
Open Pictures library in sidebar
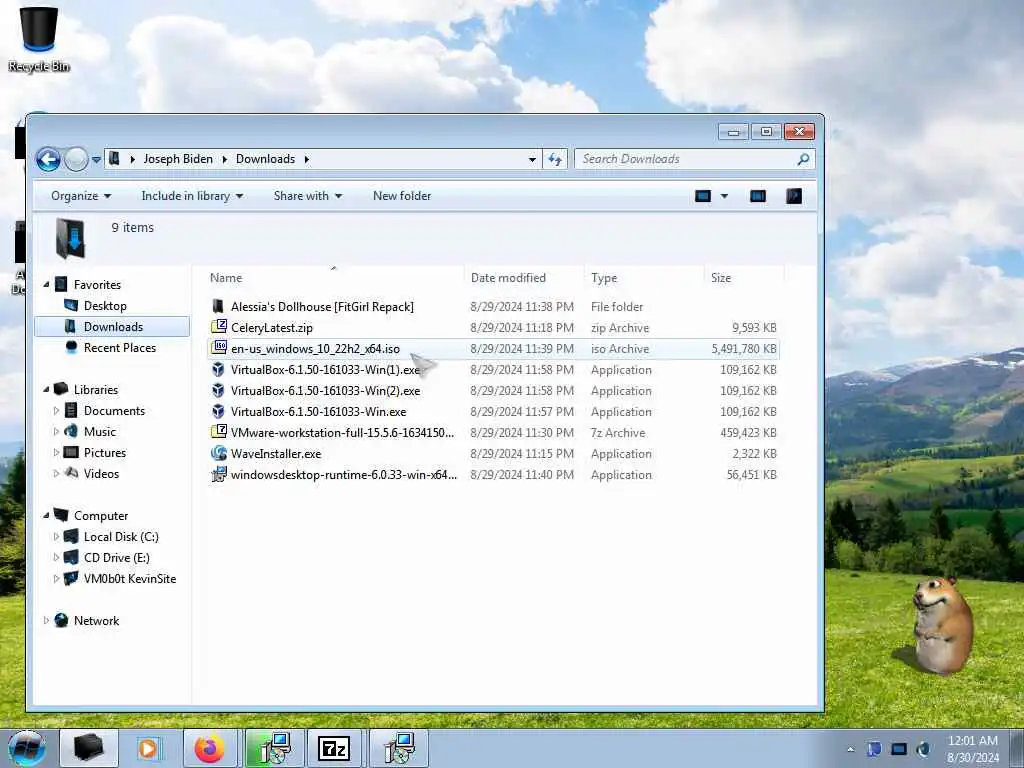click(104, 453)
